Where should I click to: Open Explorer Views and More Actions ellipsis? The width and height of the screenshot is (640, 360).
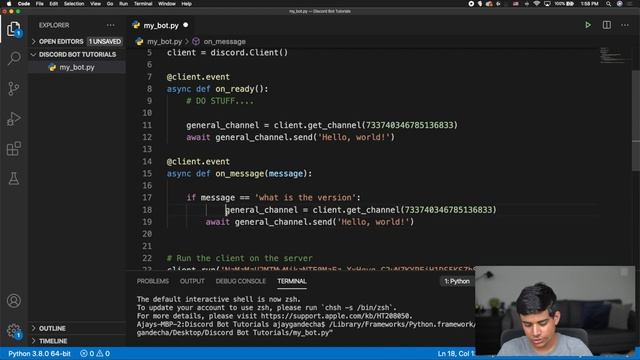(111, 25)
